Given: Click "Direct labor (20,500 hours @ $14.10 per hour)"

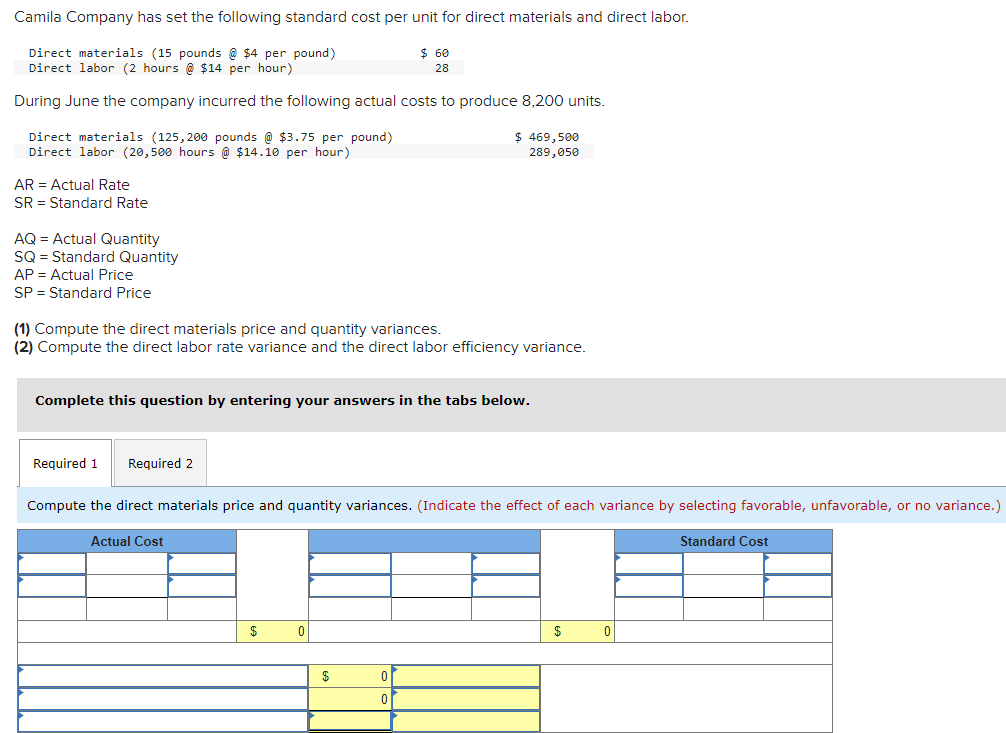Looking at the screenshot, I should coord(189,152).
